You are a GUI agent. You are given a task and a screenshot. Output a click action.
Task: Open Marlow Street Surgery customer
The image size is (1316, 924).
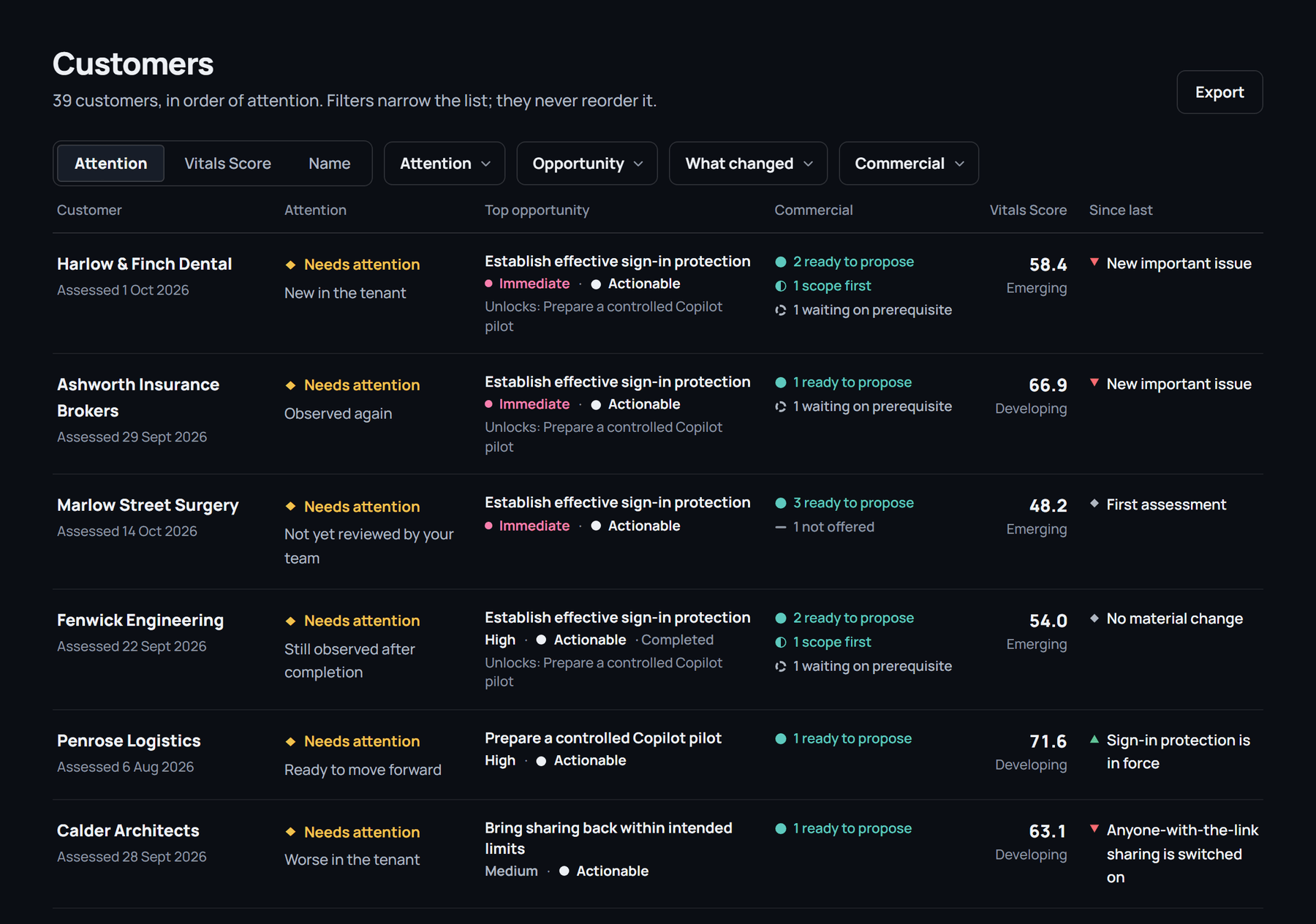[x=148, y=505]
